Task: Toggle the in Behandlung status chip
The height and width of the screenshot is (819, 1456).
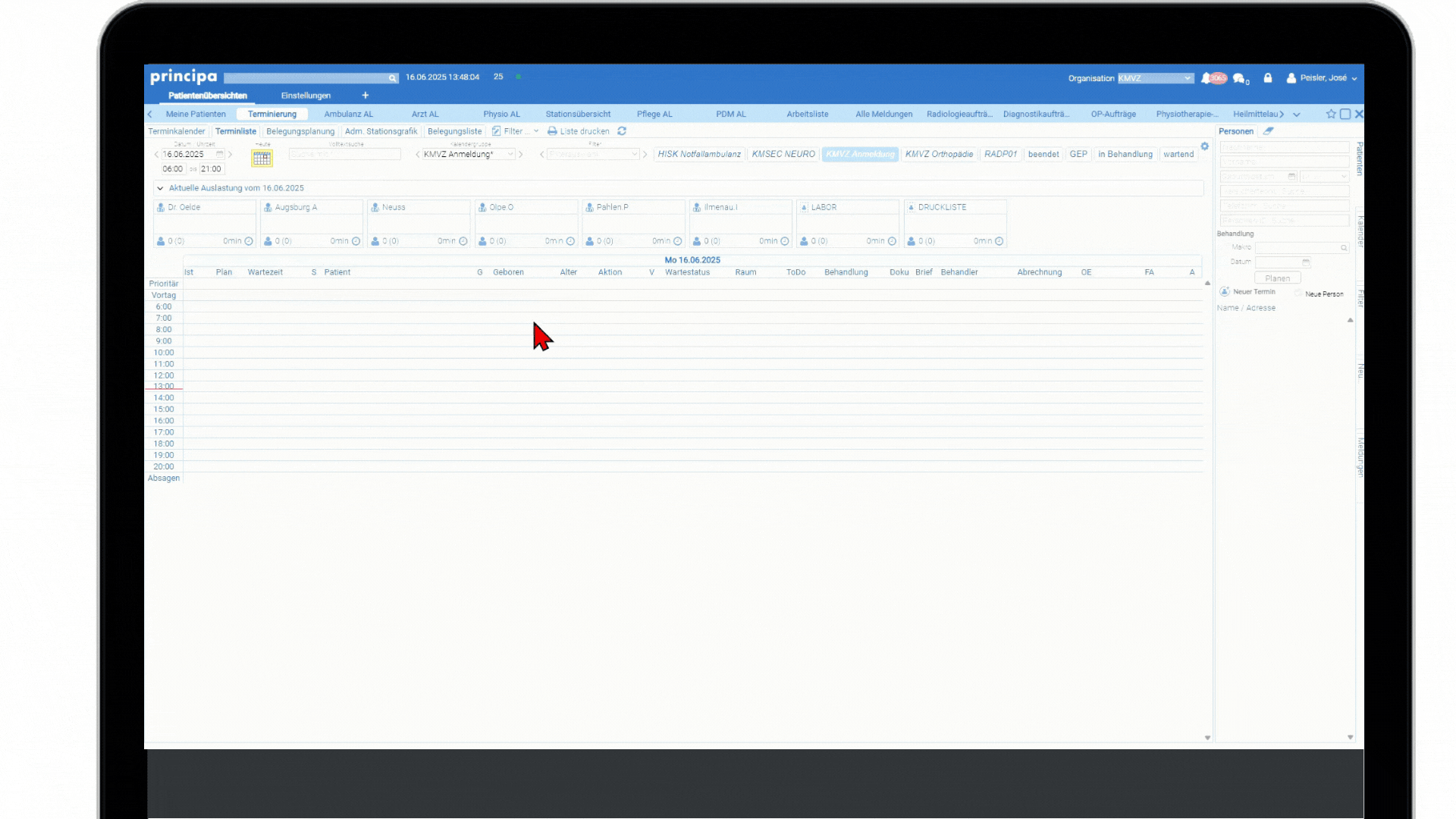Action: 1125,154
